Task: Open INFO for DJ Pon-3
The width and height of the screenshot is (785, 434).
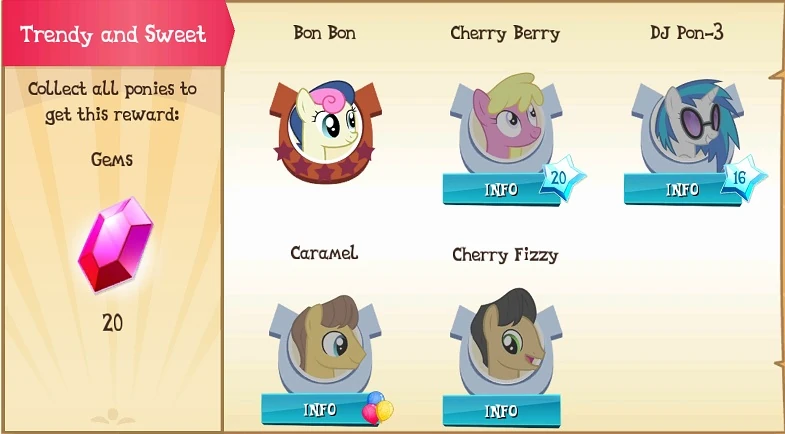Action: click(x=682, y=189)
